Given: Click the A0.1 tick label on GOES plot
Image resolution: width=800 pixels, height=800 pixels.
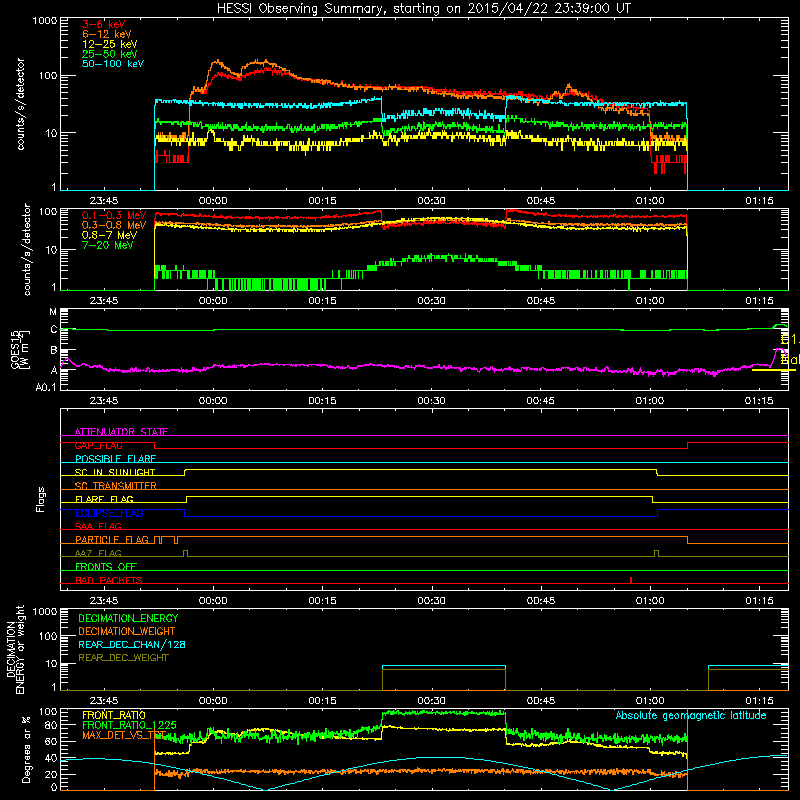Looking at the screenshot, I should click(x=46, y=387).
